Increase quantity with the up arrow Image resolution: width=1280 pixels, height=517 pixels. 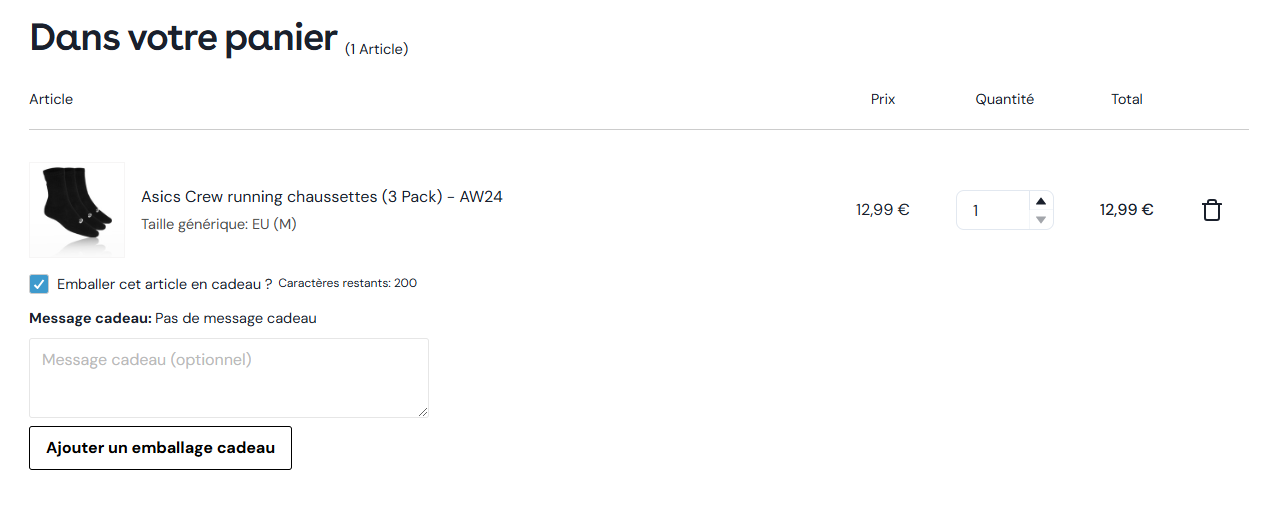coord(1041,201)
